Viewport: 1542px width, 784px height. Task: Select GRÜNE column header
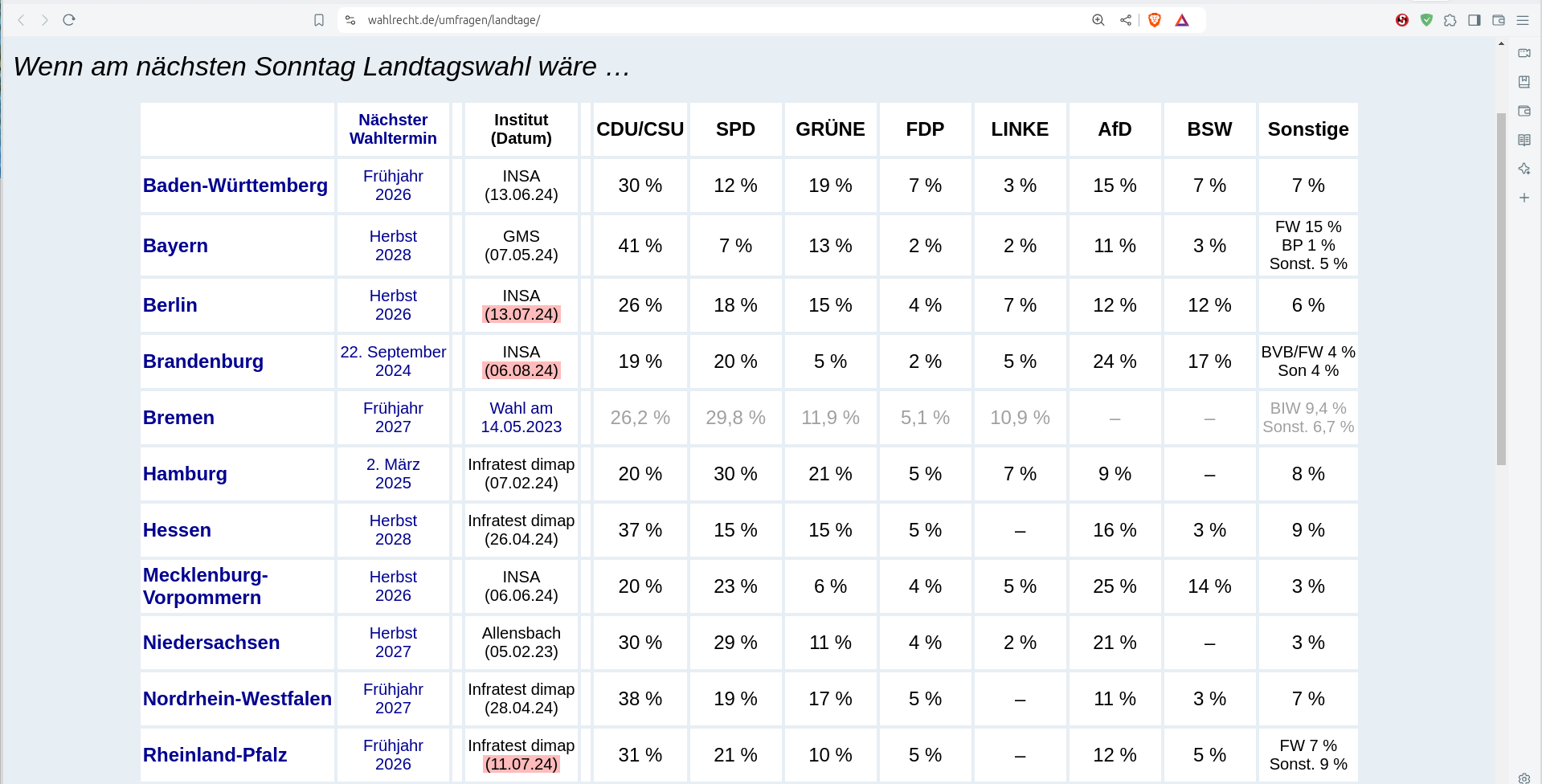830,129
